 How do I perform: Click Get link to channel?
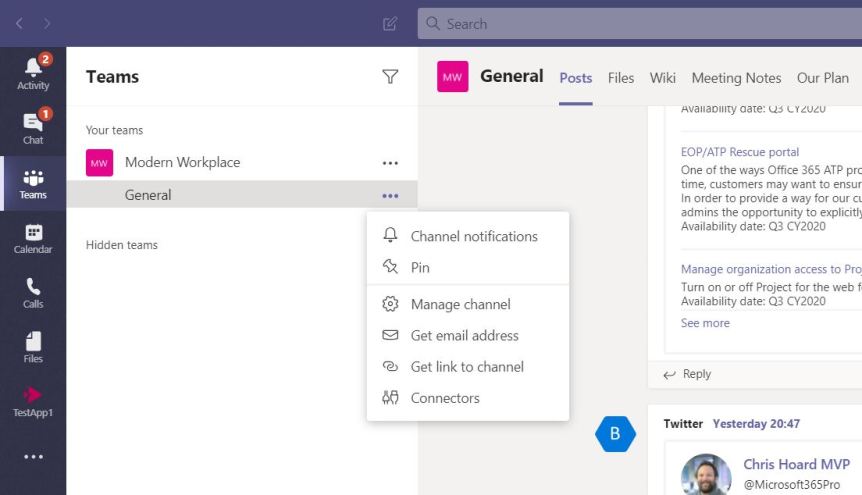coord(467,366)
